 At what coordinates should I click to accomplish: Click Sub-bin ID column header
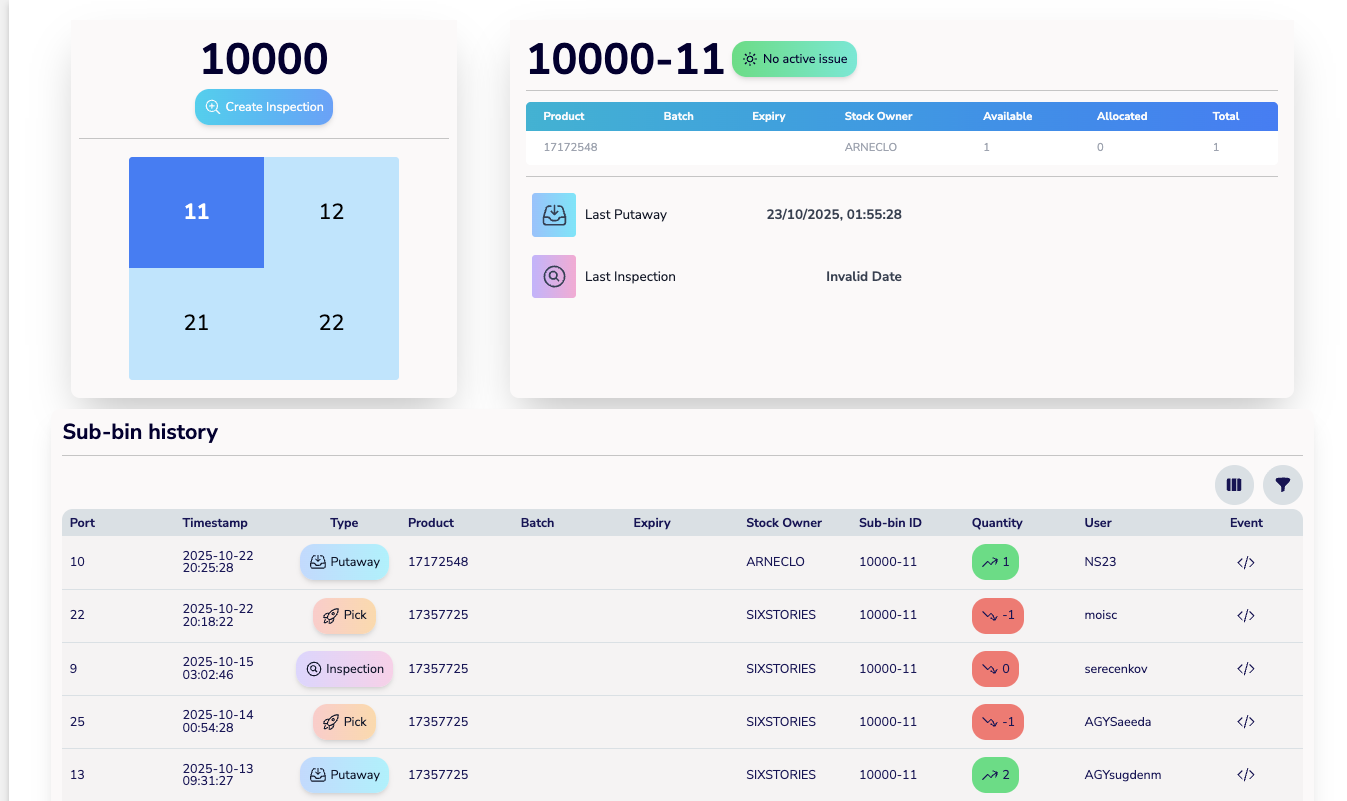(890, 523)
